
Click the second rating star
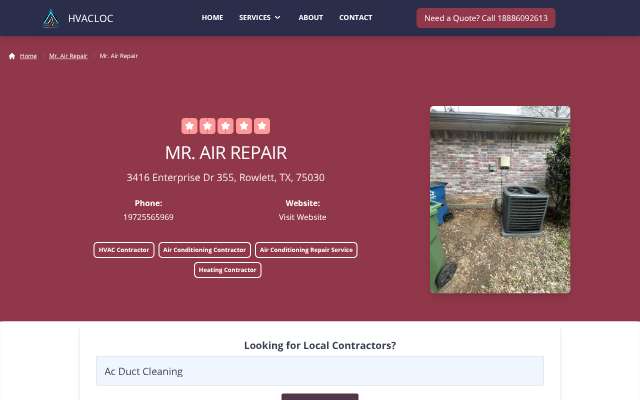[x=207, y=126]
